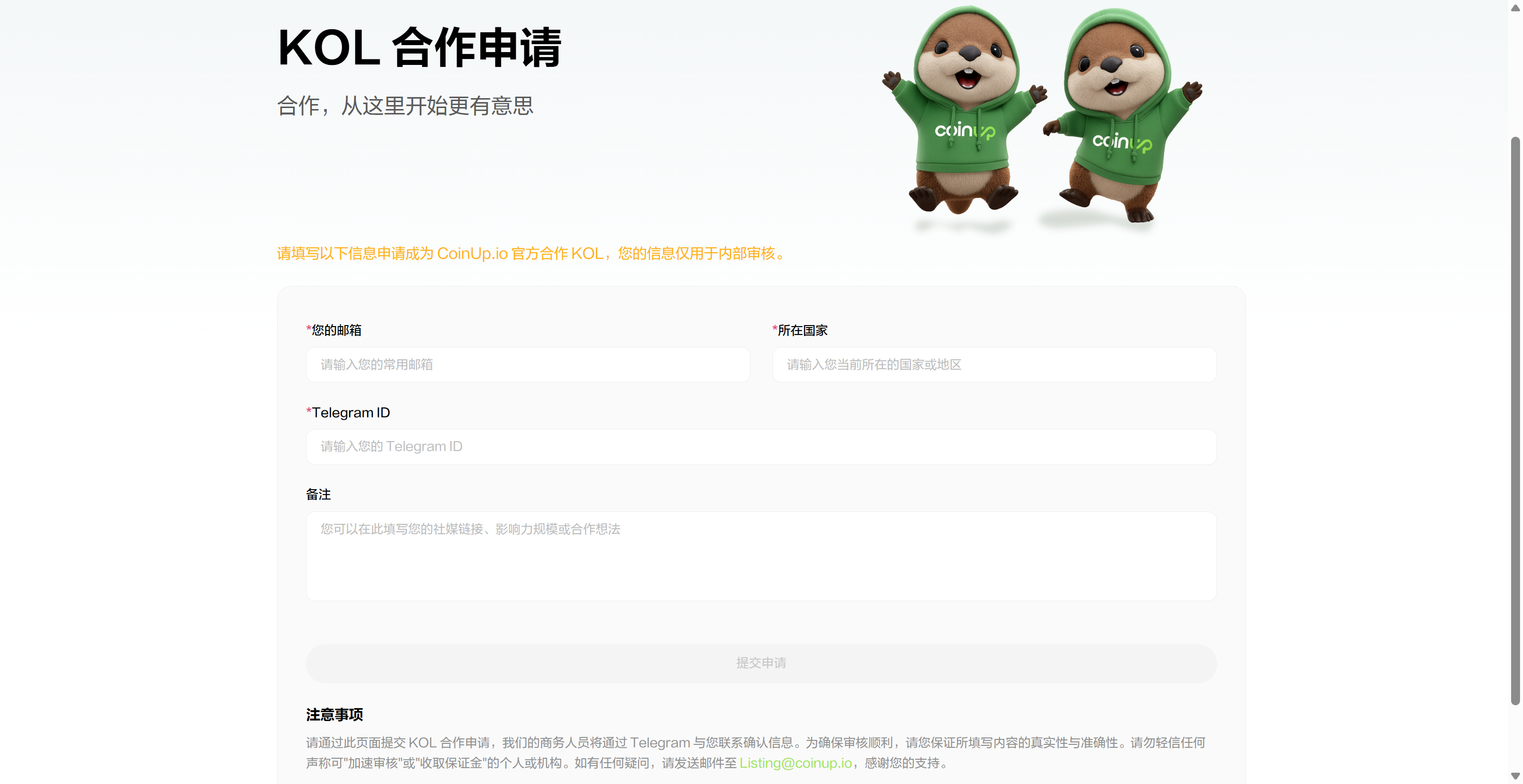Viewport: 1523px width, 784px height.
Task: Open the Listing@coinup.io email link
Action: (x=796, y=763)
